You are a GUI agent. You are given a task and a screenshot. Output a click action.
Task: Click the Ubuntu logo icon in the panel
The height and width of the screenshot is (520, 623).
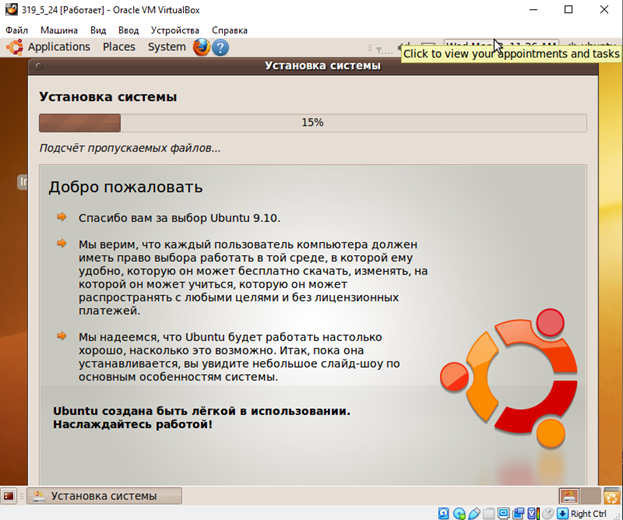(15, 47)
